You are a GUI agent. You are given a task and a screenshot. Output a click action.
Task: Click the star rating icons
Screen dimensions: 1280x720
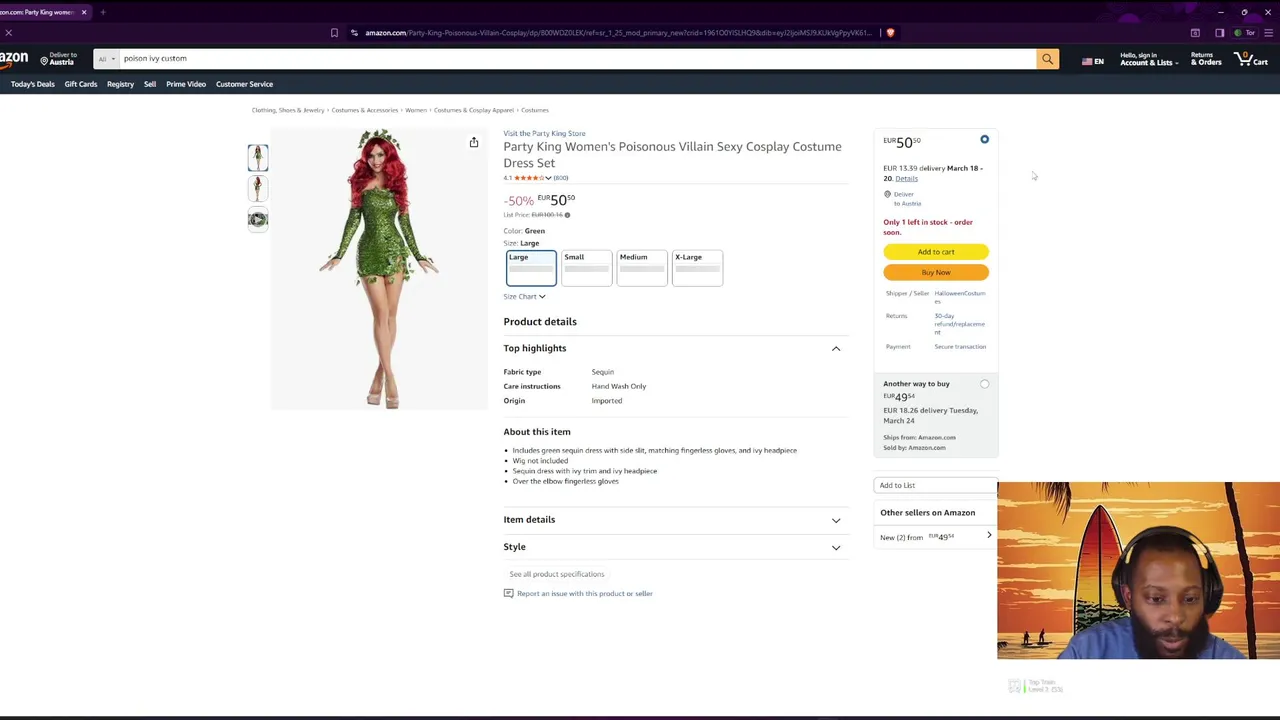click(x=528, y=178)
